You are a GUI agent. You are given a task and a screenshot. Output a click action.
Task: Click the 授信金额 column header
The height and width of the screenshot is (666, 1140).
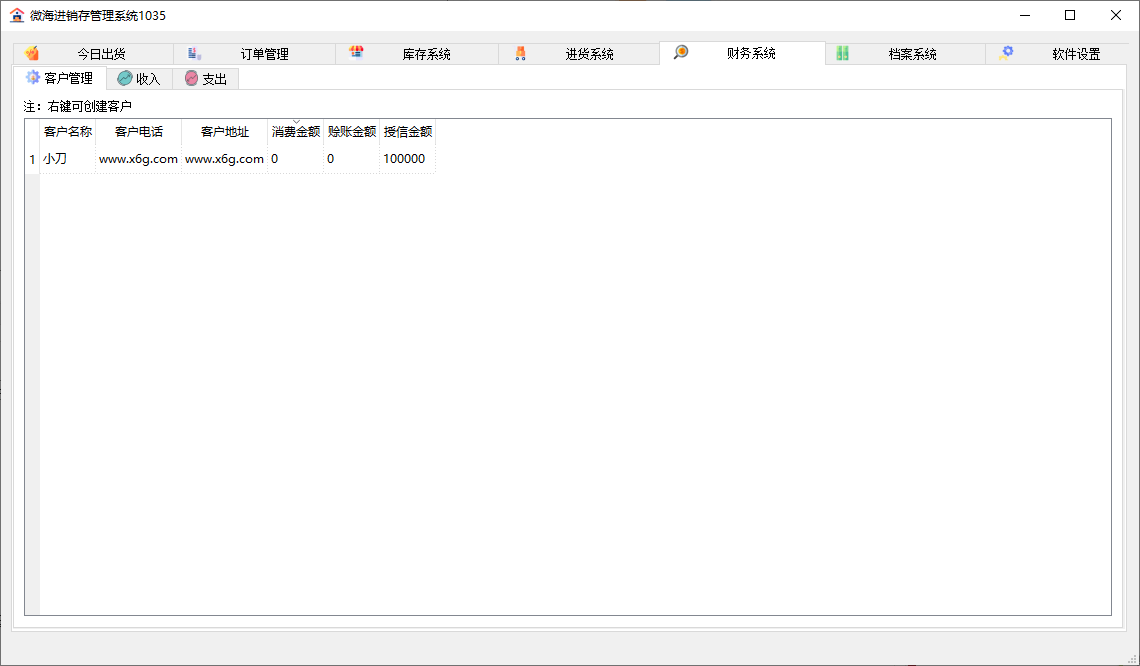click(408, 132)
